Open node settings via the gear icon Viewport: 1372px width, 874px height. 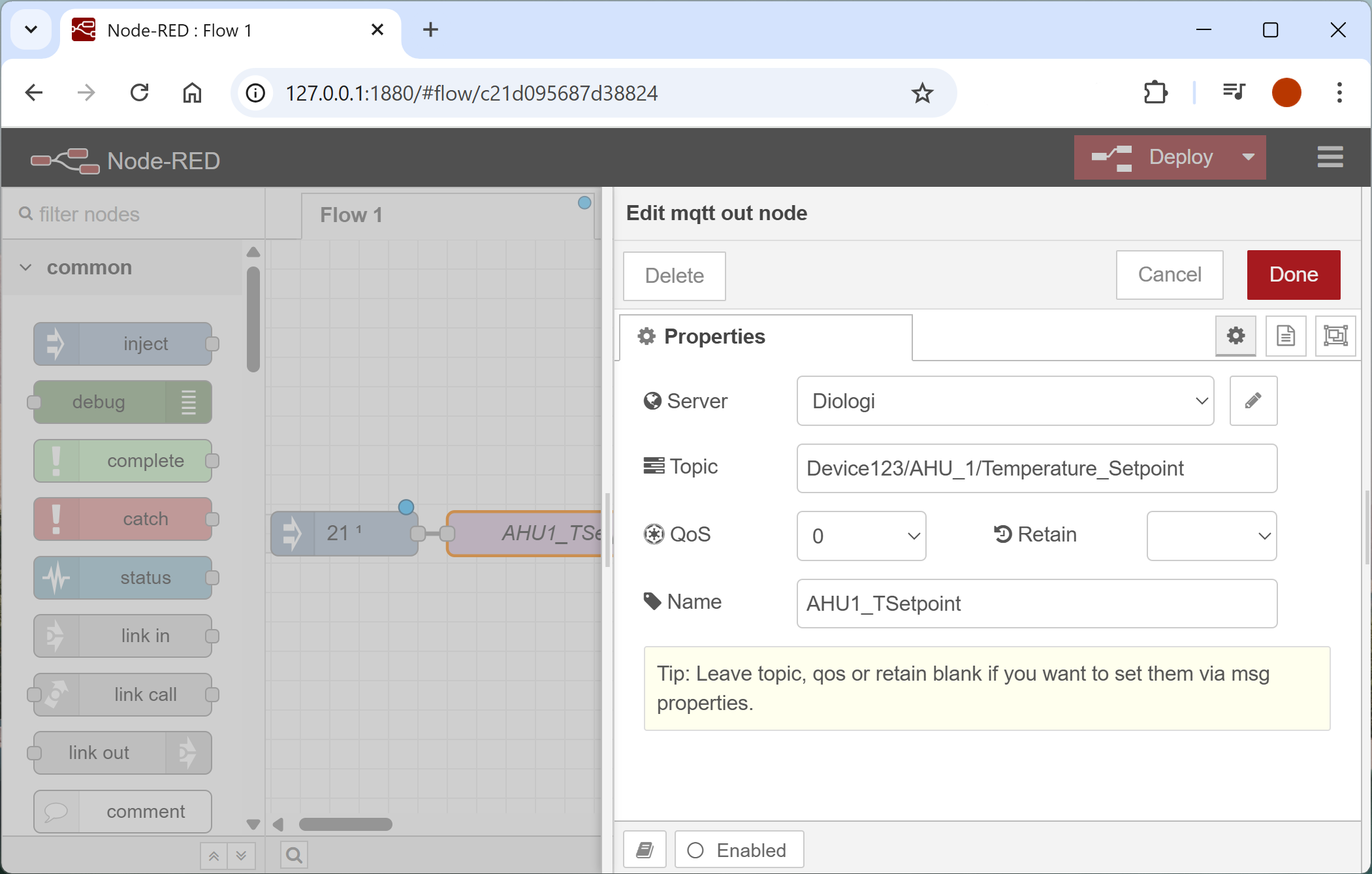click(1235, 336)
